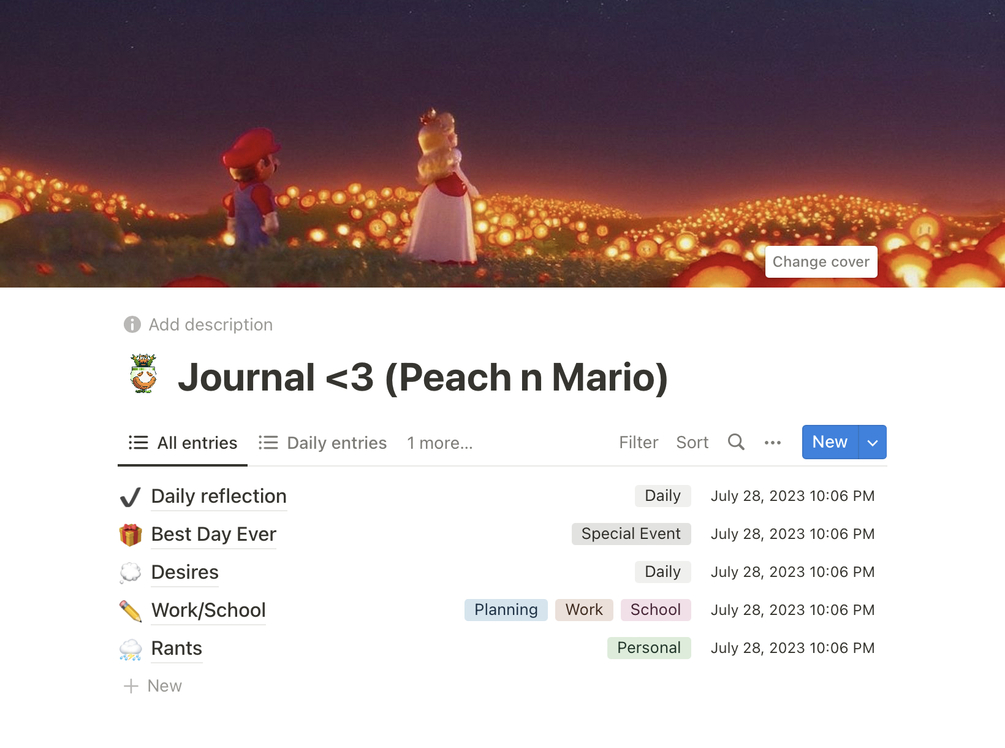Viewport: 1005px width, 748px height.
Task: Click the date on Daily reflection row
Action: (x=792, y=496)
